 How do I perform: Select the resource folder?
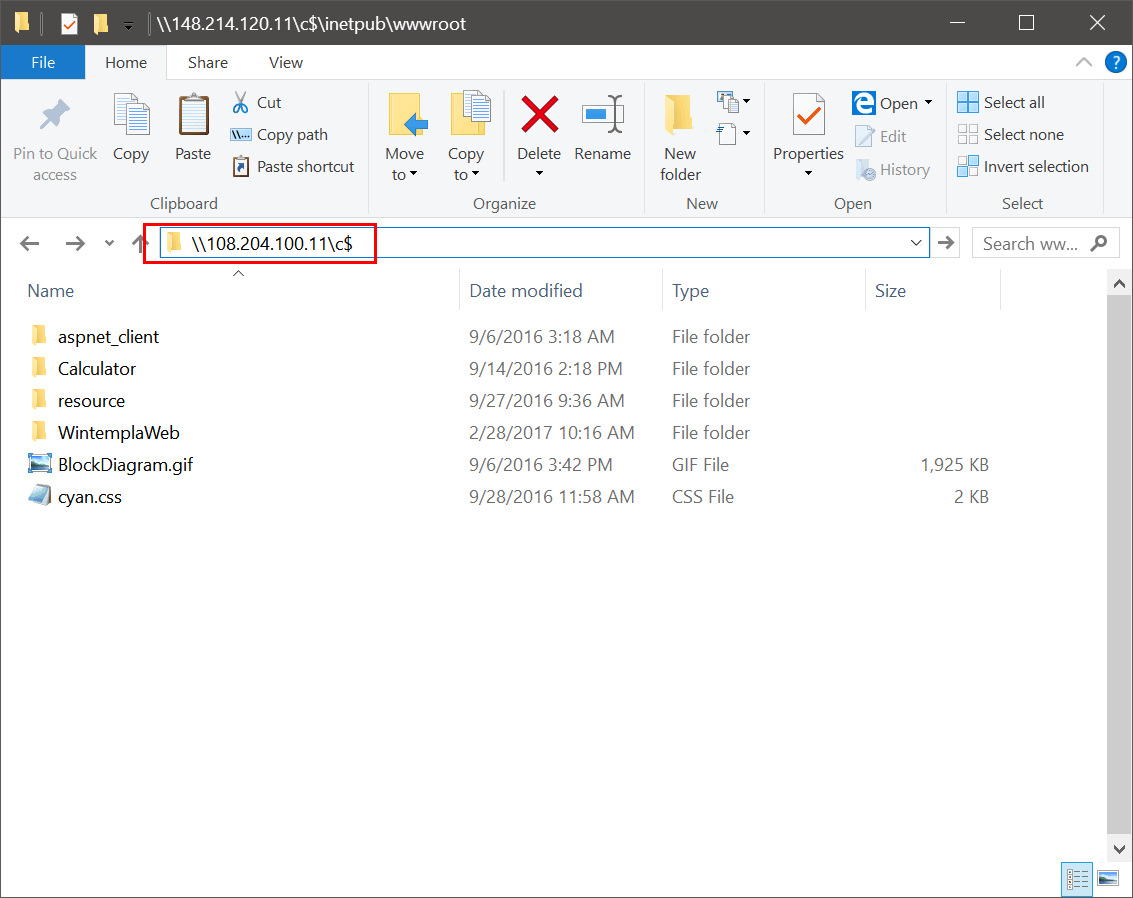click(x=91, y=401)
